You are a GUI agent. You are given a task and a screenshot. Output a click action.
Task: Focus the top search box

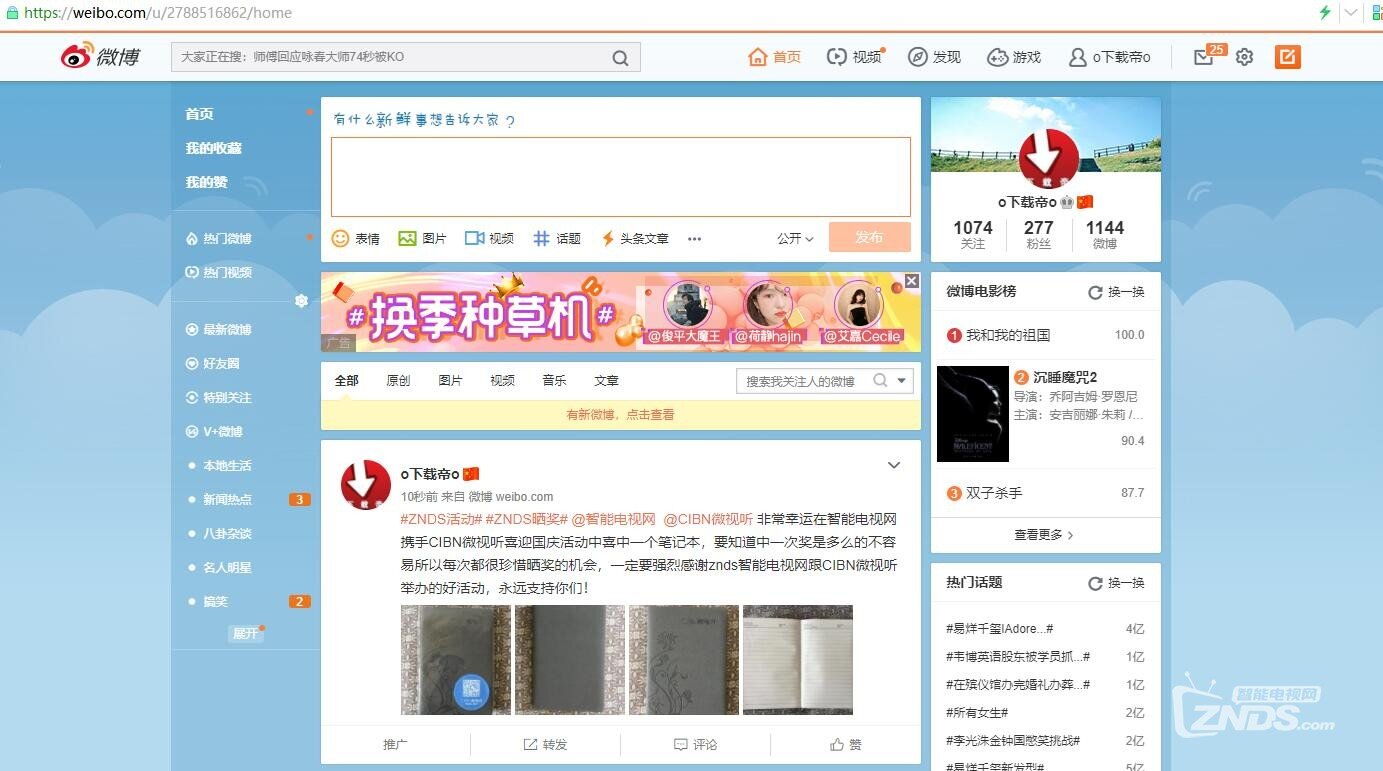[x=405, y=57]
